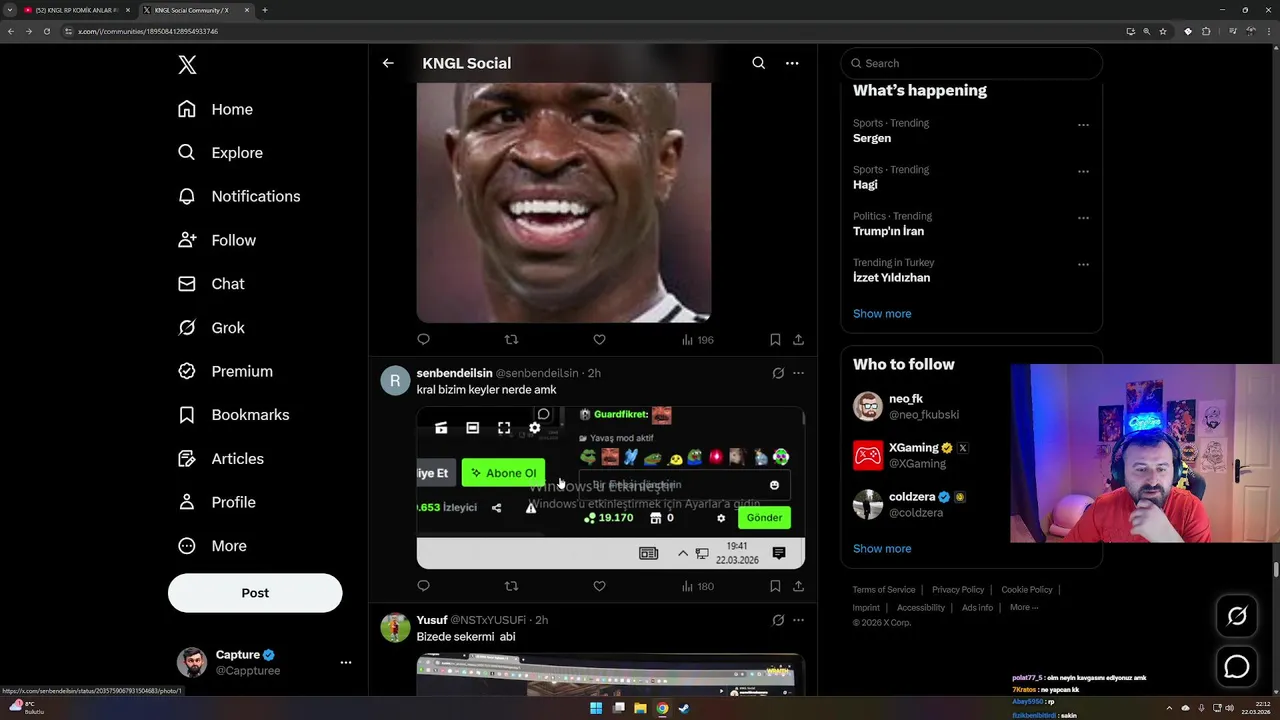The height and width of the screenshot is (720, 1280).
Task: Open the Terms of Service link
Action: [883, 590]
